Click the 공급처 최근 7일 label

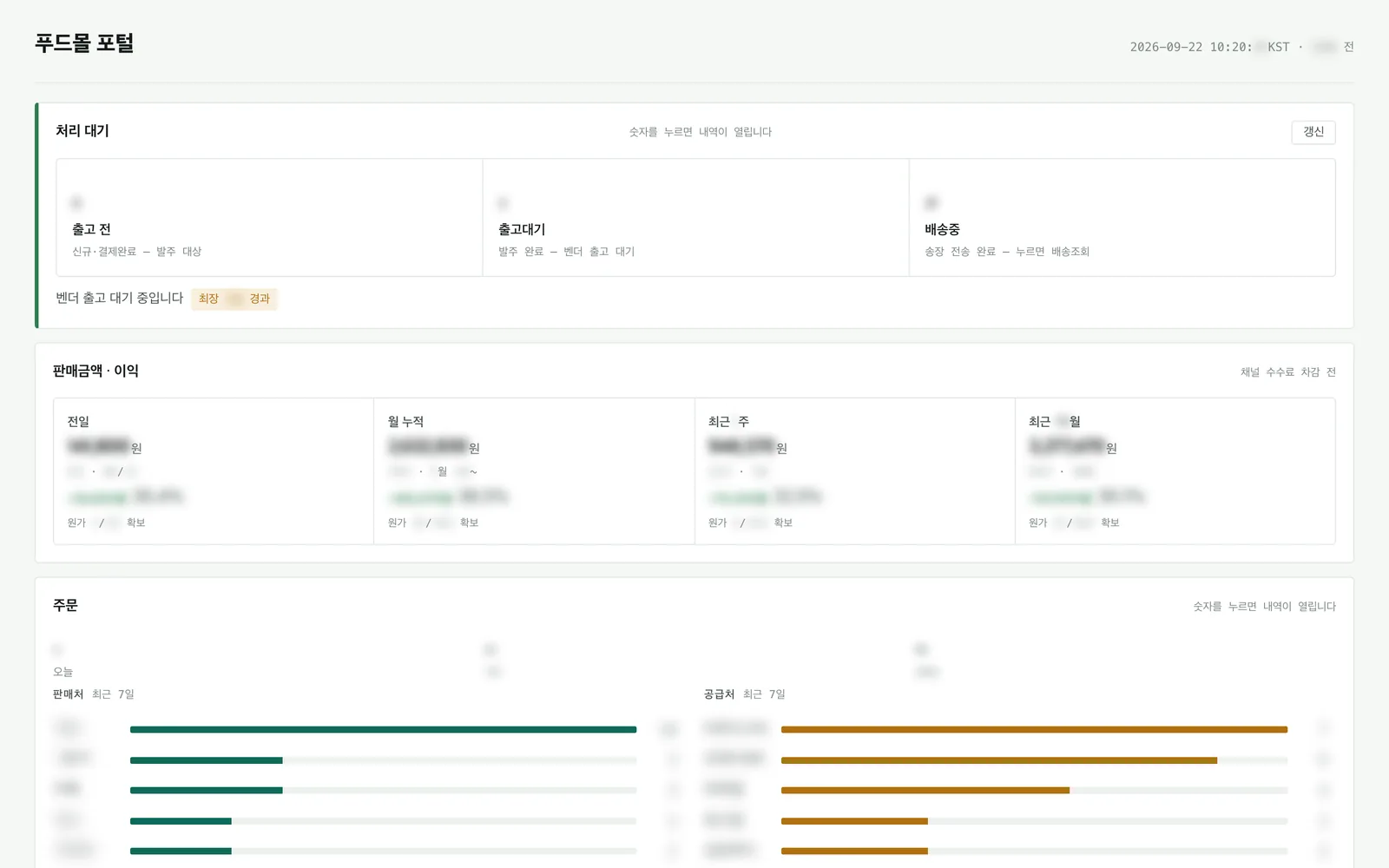pos(745,694)
